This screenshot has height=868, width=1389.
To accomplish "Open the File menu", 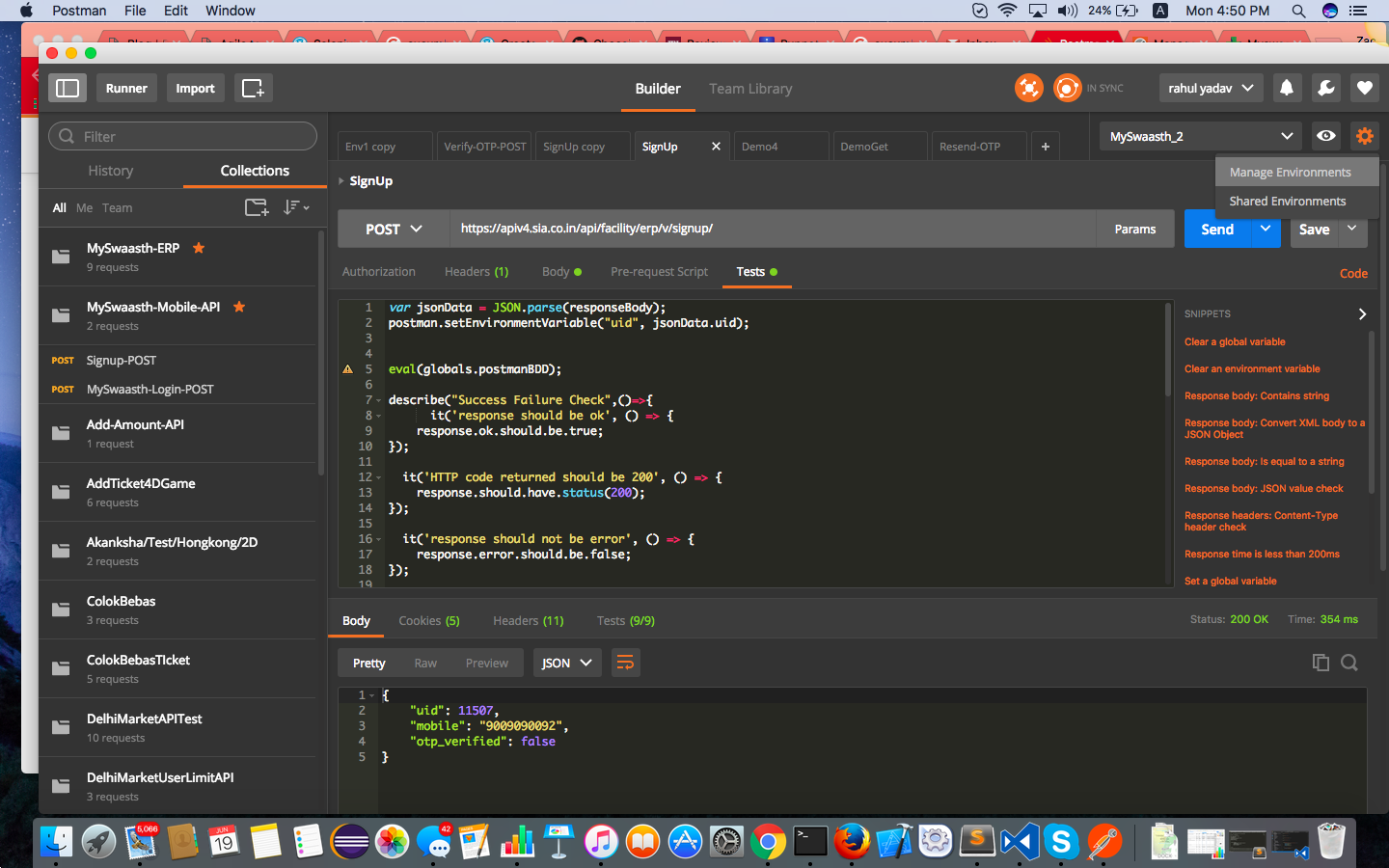I will [x=135, y=11].
